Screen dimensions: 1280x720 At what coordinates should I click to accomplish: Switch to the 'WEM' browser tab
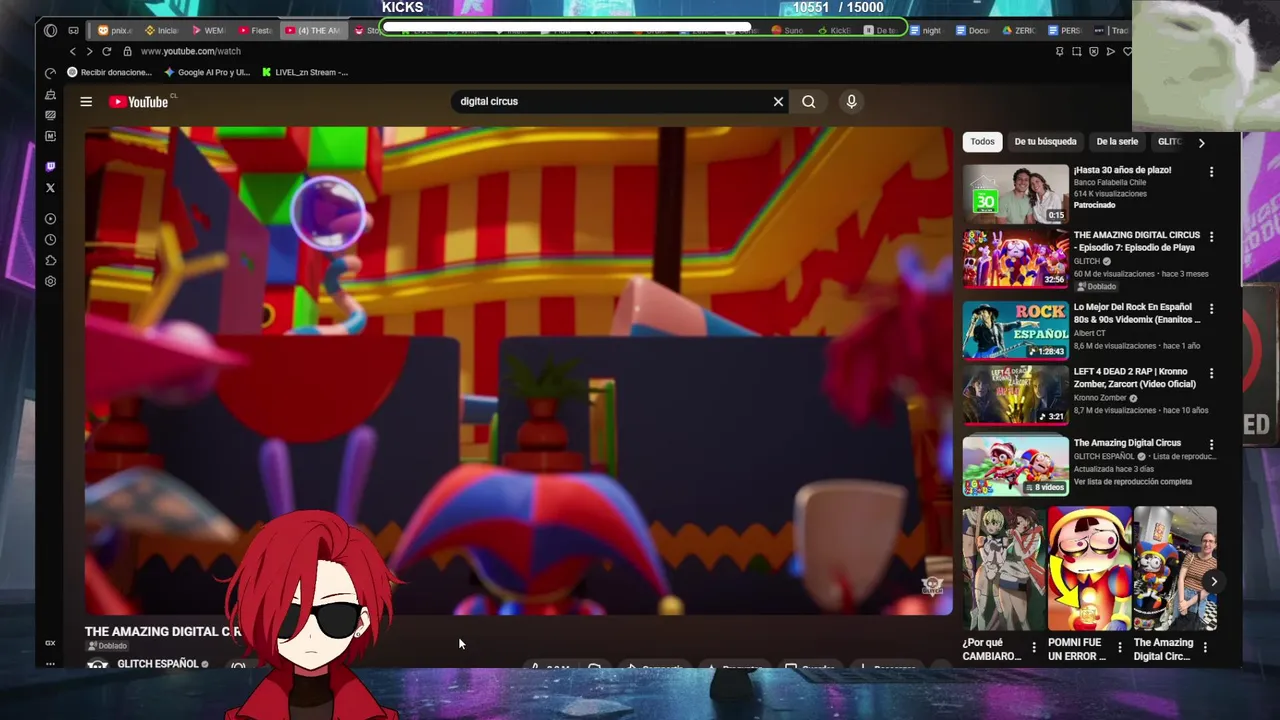point(208,31)
